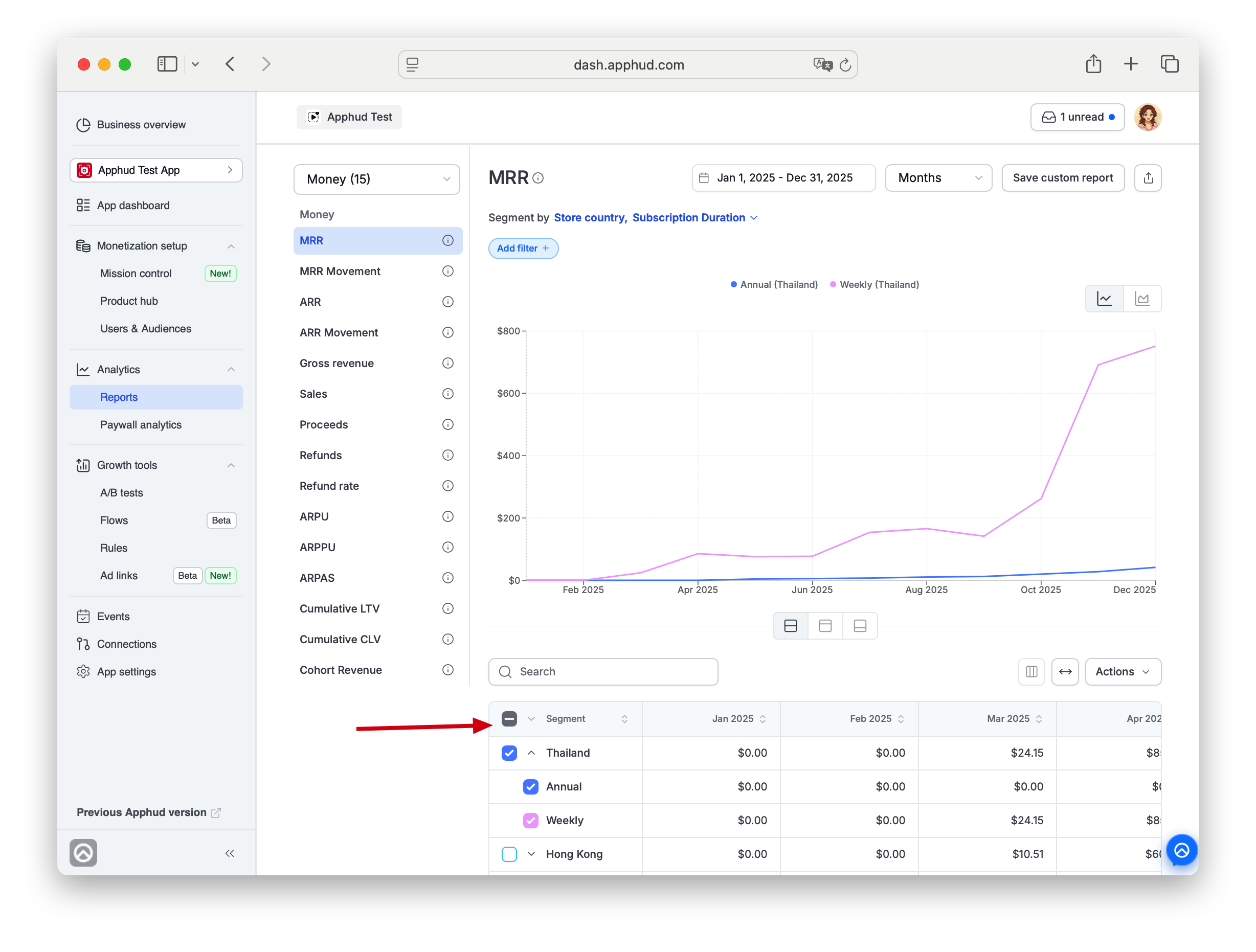Open Segment by selection dropdown
The image size is (1256, 952).
pos(656,218)
